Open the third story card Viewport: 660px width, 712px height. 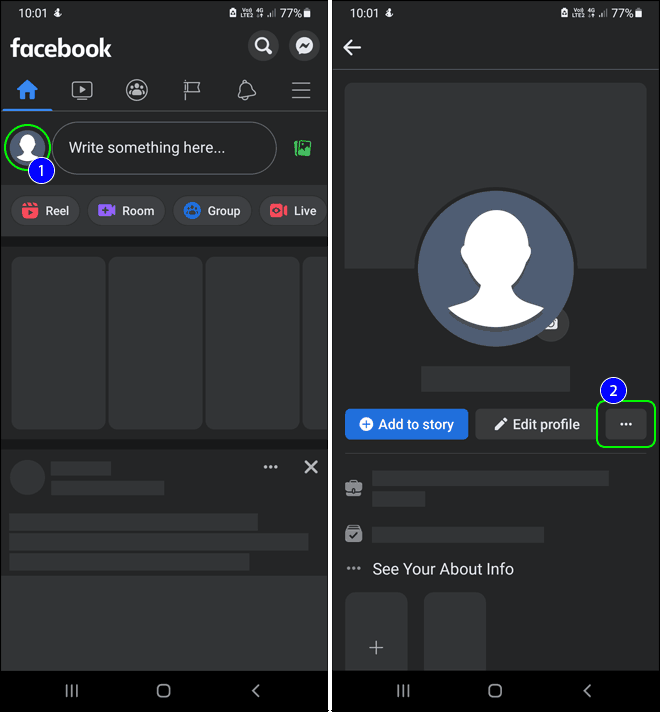(x=253, y=343)
